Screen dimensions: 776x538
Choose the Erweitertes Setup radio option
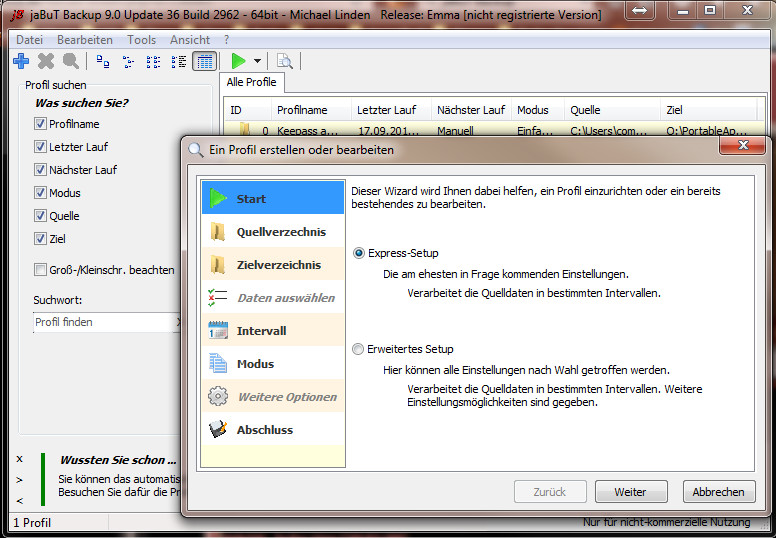pos(358,349)
